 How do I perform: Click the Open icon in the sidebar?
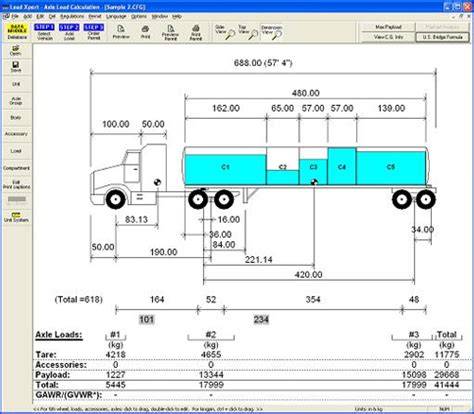[16, 50]
